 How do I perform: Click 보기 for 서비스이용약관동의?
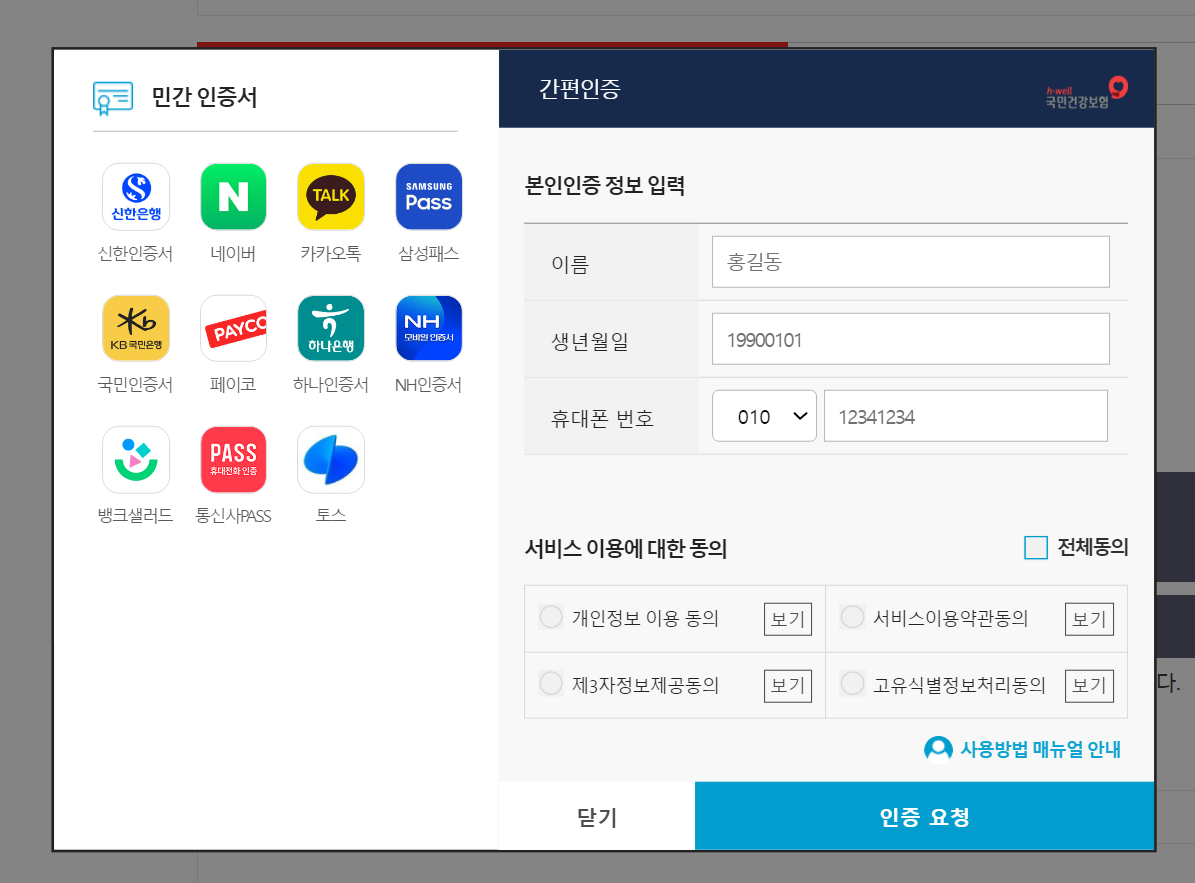pos(1089,619)
